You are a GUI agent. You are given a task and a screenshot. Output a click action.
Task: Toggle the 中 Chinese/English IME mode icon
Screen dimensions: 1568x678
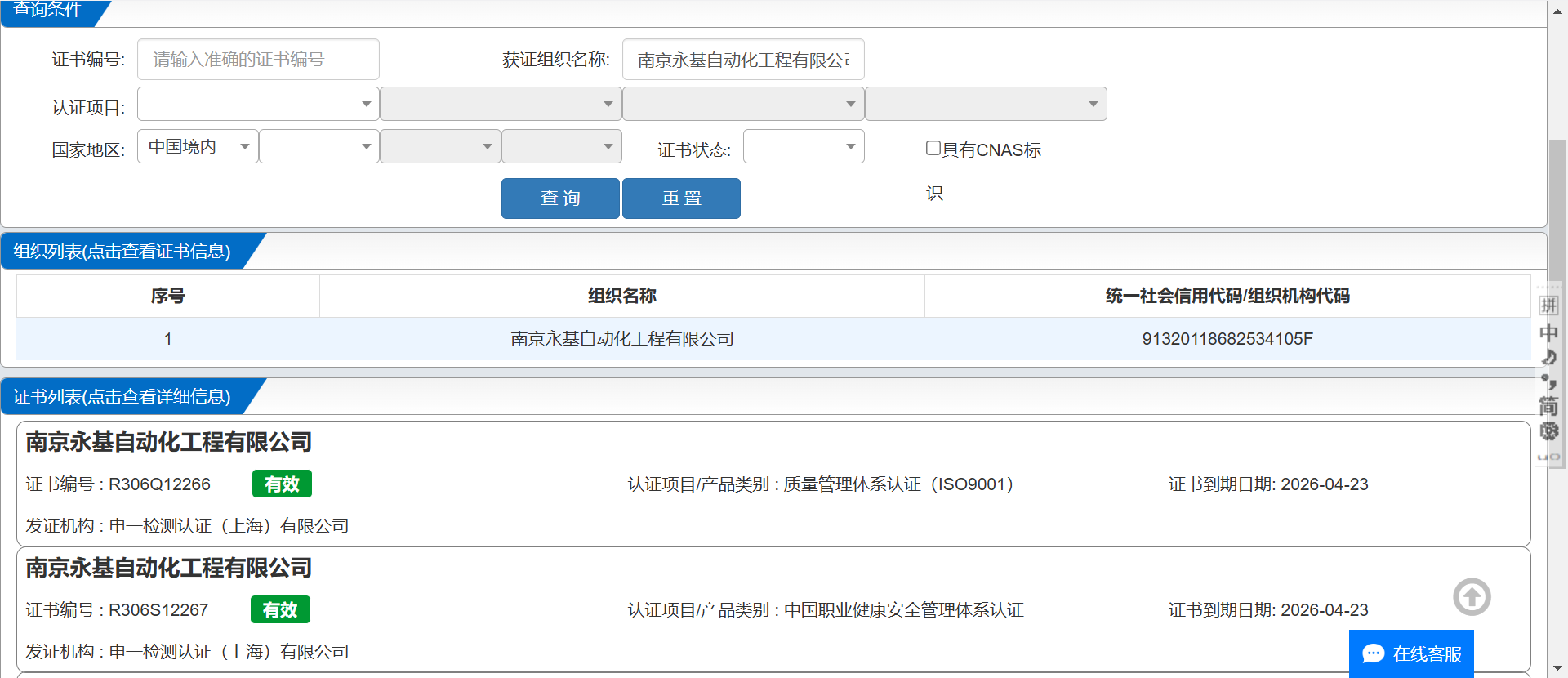tap(1548, 332)
